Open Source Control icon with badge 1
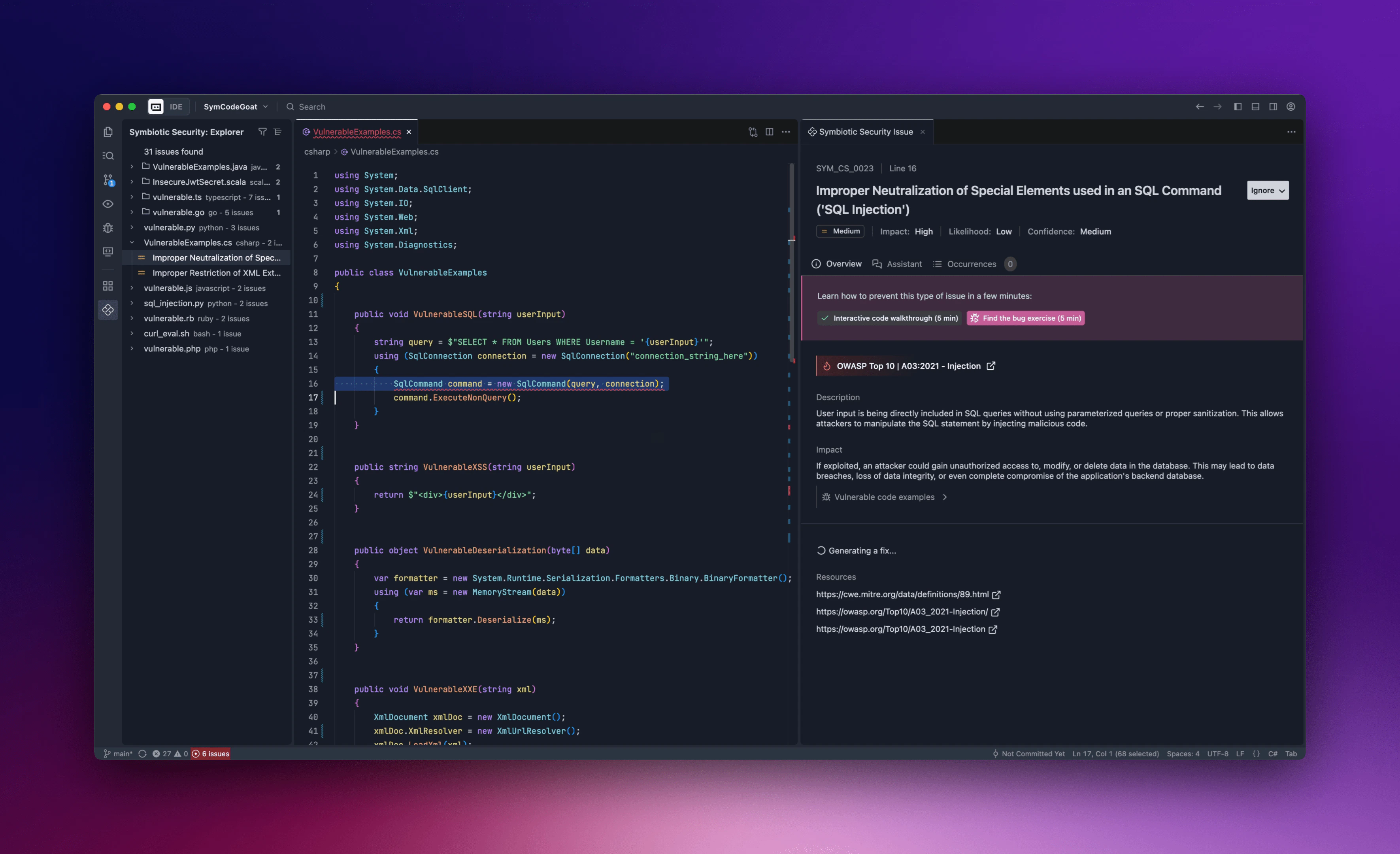This screenshot has width=1400, height=854. pos(108,180)
